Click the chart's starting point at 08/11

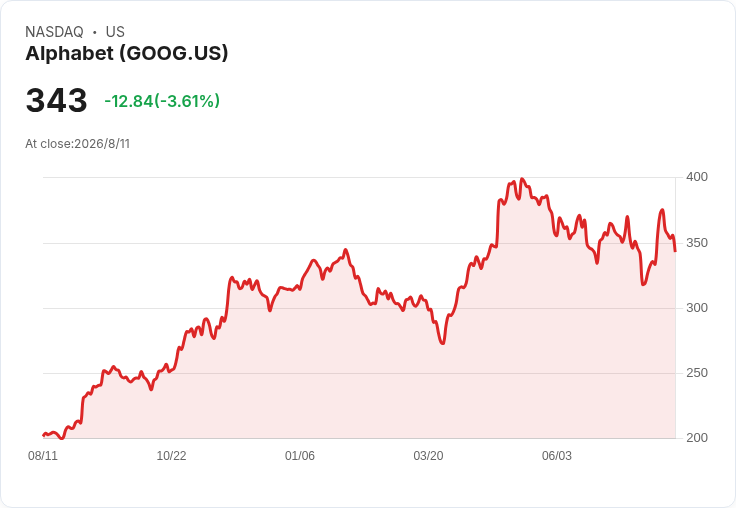click(44, 435)
